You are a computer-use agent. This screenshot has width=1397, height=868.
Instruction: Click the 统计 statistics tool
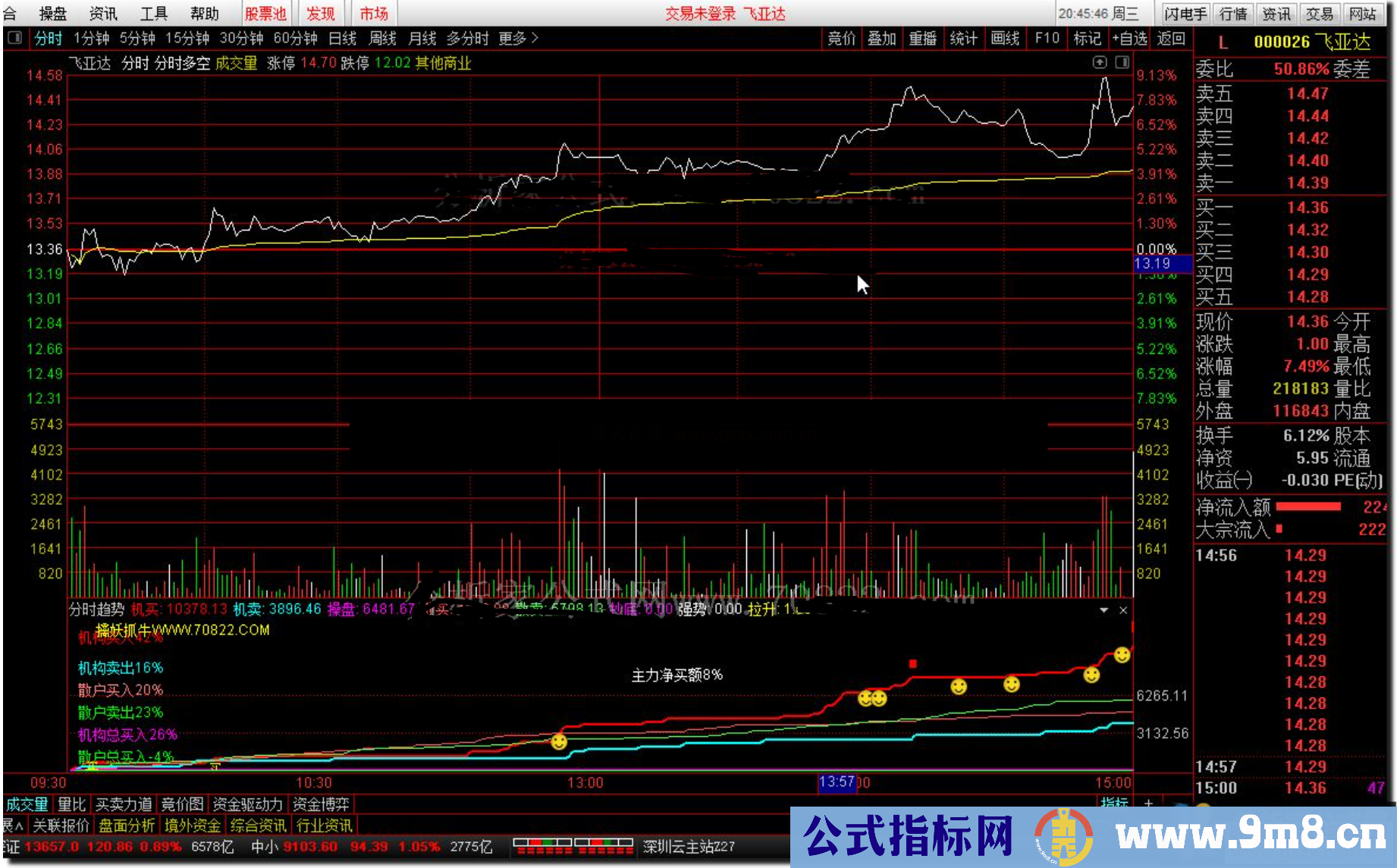pyautogui.click(x=963, y=38)
